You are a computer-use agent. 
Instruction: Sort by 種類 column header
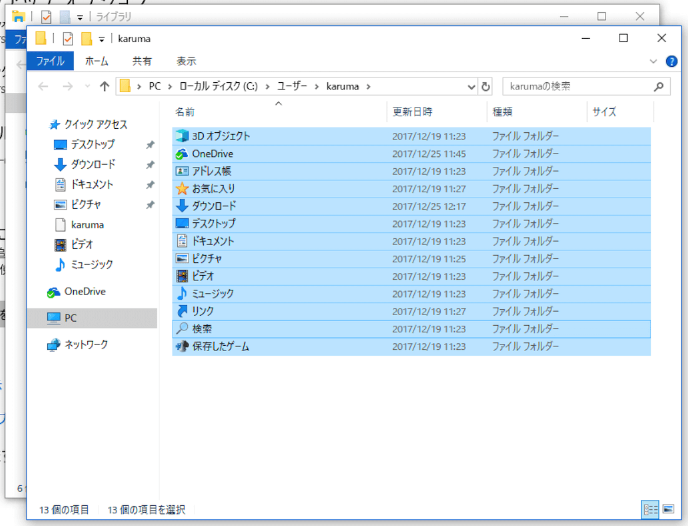pyautogui.click(x=537, y=112)
